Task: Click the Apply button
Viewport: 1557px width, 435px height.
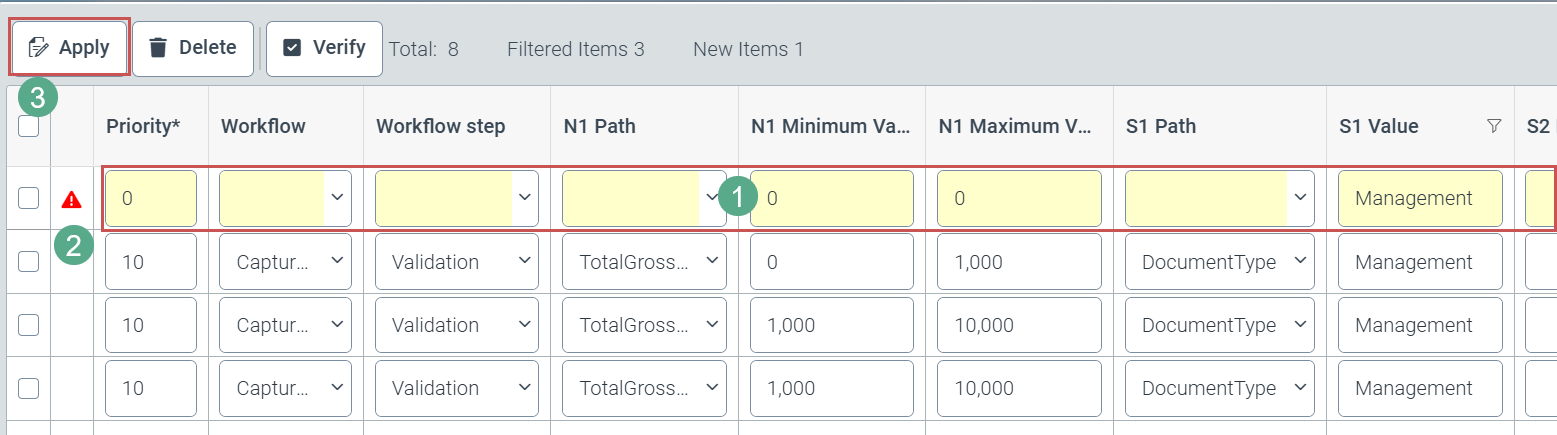Action: (x=69, y=48)
